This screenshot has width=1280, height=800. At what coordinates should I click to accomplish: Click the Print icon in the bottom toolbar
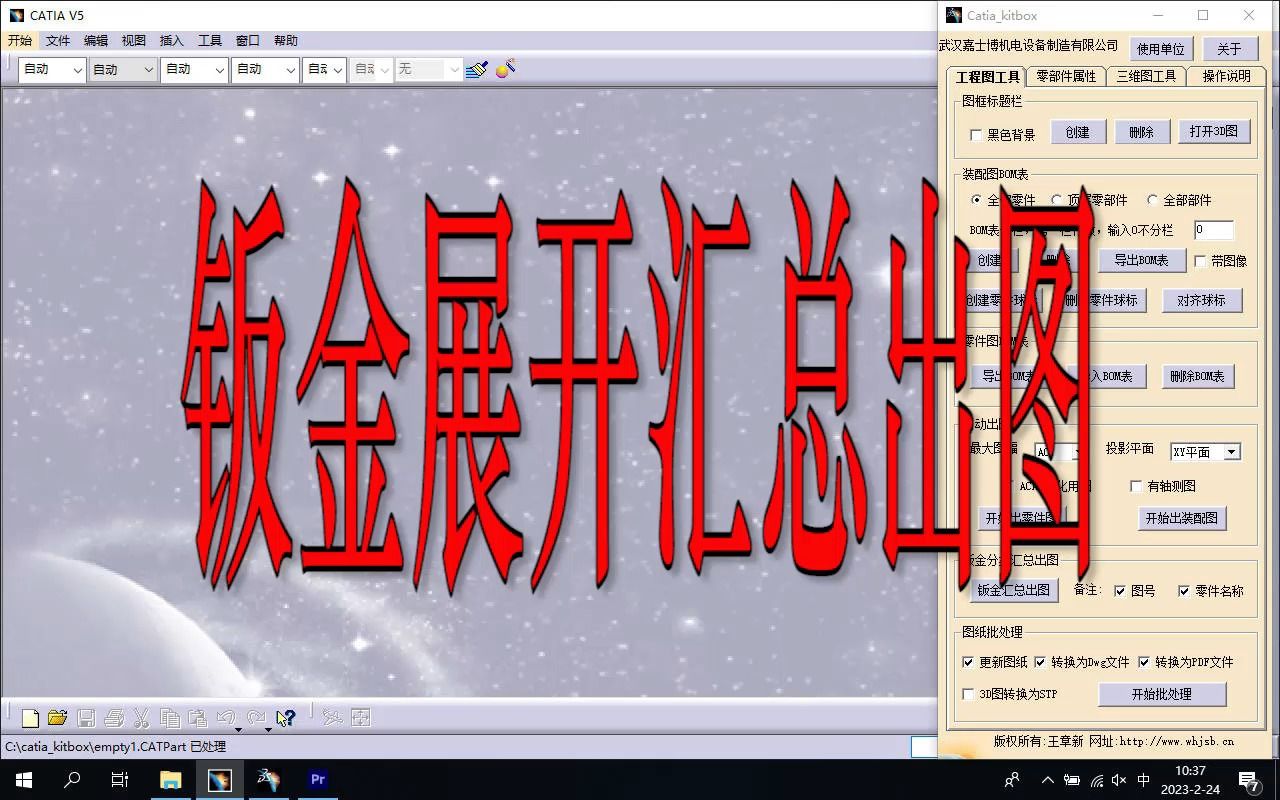[113, 717]
